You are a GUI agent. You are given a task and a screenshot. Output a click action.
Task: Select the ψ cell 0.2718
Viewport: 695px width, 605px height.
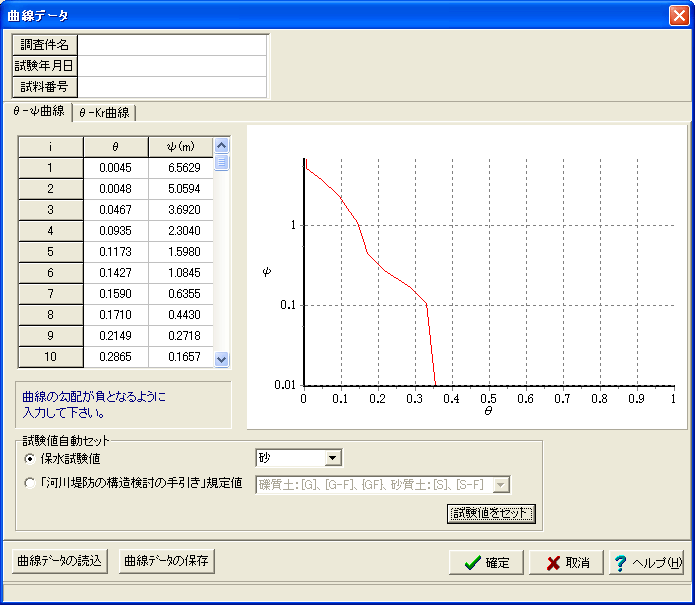click(x=181, y=336)
